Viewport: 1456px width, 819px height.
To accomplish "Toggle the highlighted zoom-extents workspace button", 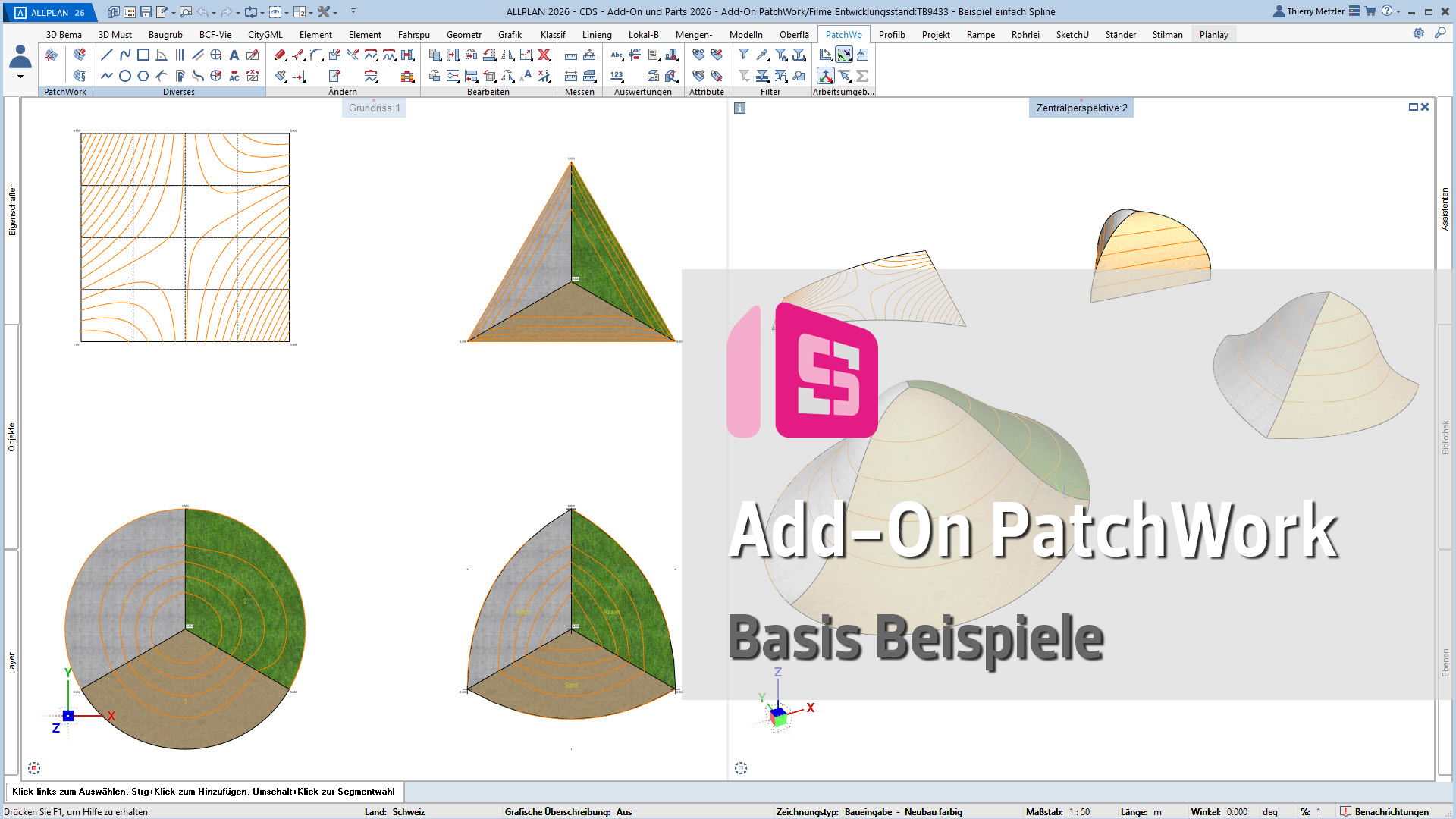I will pos(844,55).
